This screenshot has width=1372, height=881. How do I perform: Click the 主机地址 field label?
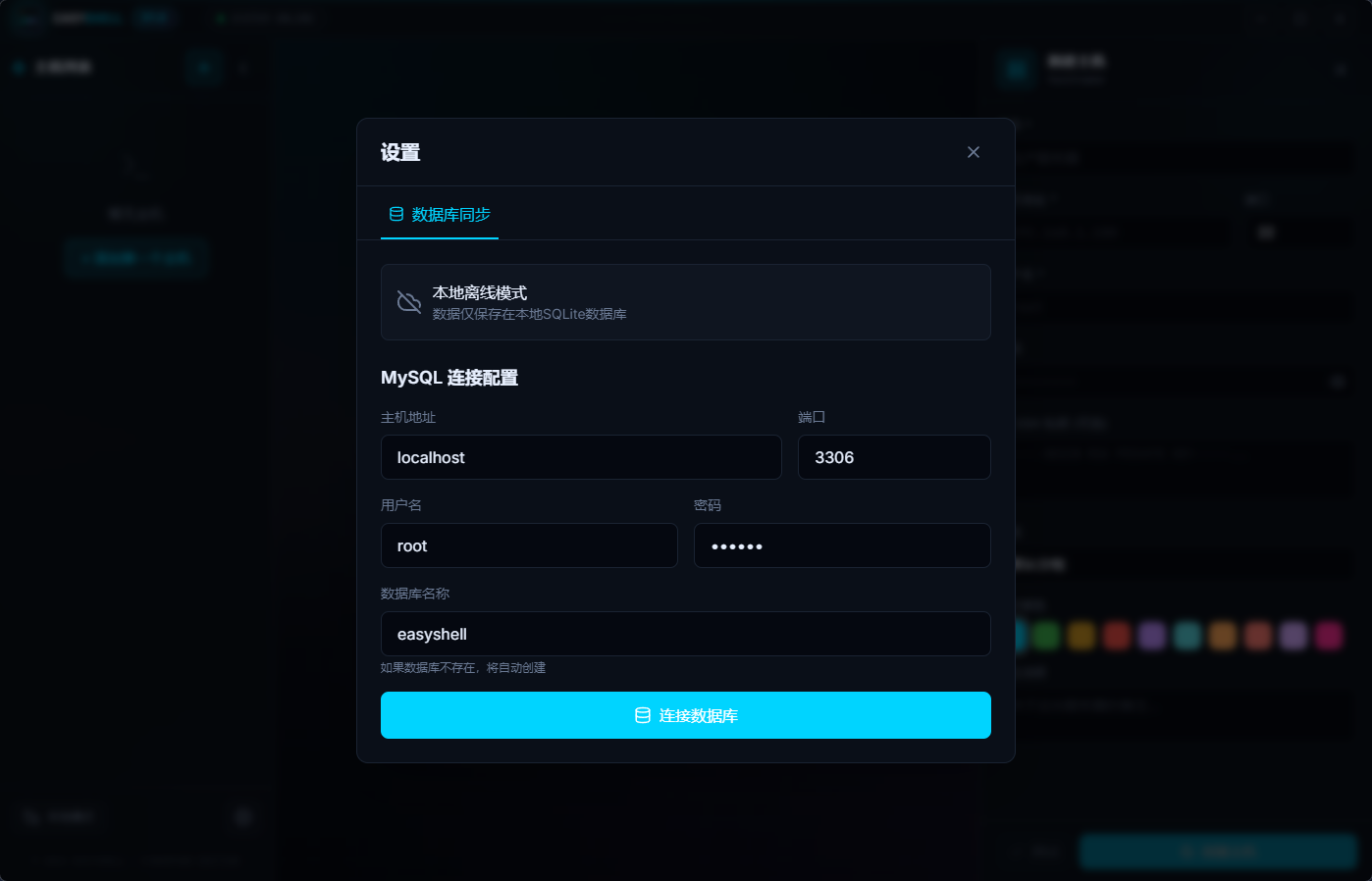tap(408, 417)
